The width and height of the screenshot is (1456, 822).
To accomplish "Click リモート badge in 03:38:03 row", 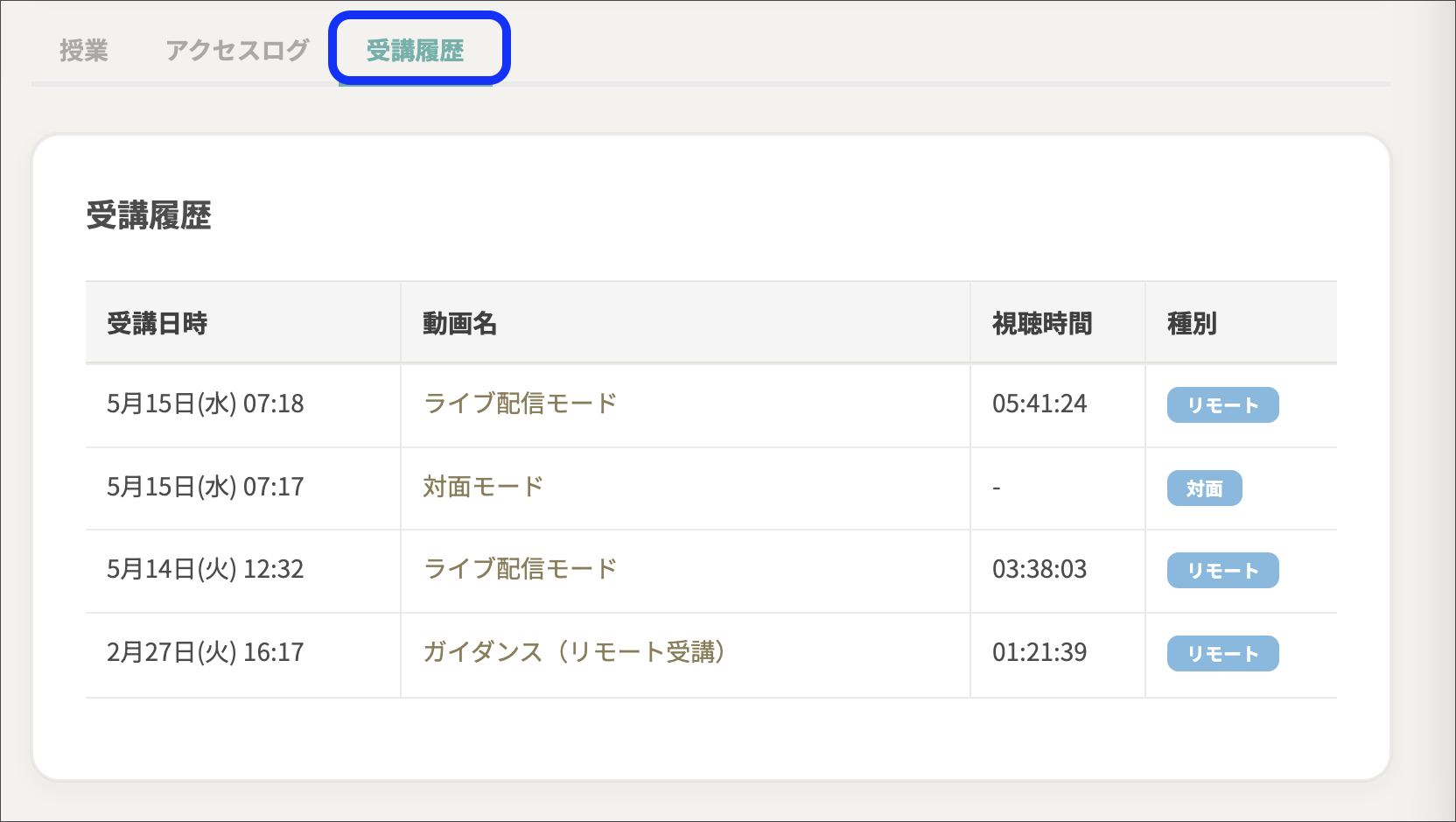I will pyautogui.click(x=1222, y=571).
